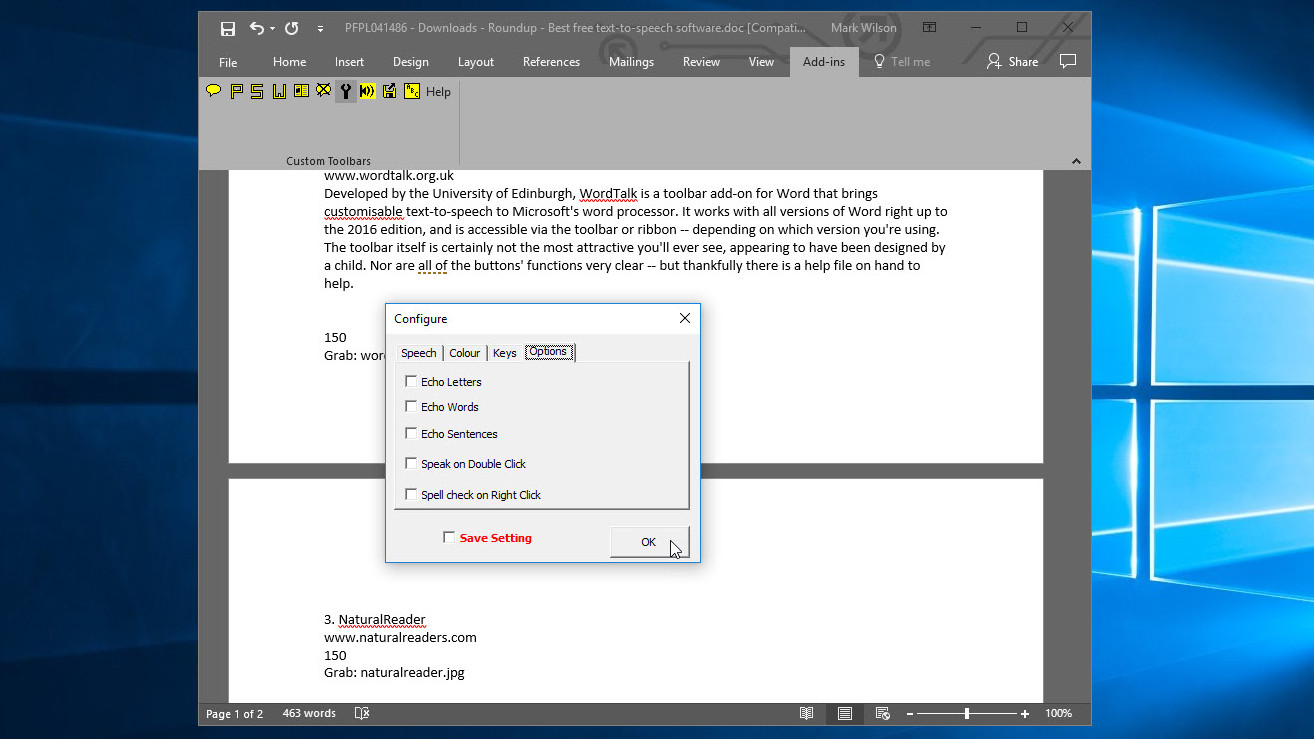Switch to Print Layout view
1314x739 pixels.
[845, 714]
